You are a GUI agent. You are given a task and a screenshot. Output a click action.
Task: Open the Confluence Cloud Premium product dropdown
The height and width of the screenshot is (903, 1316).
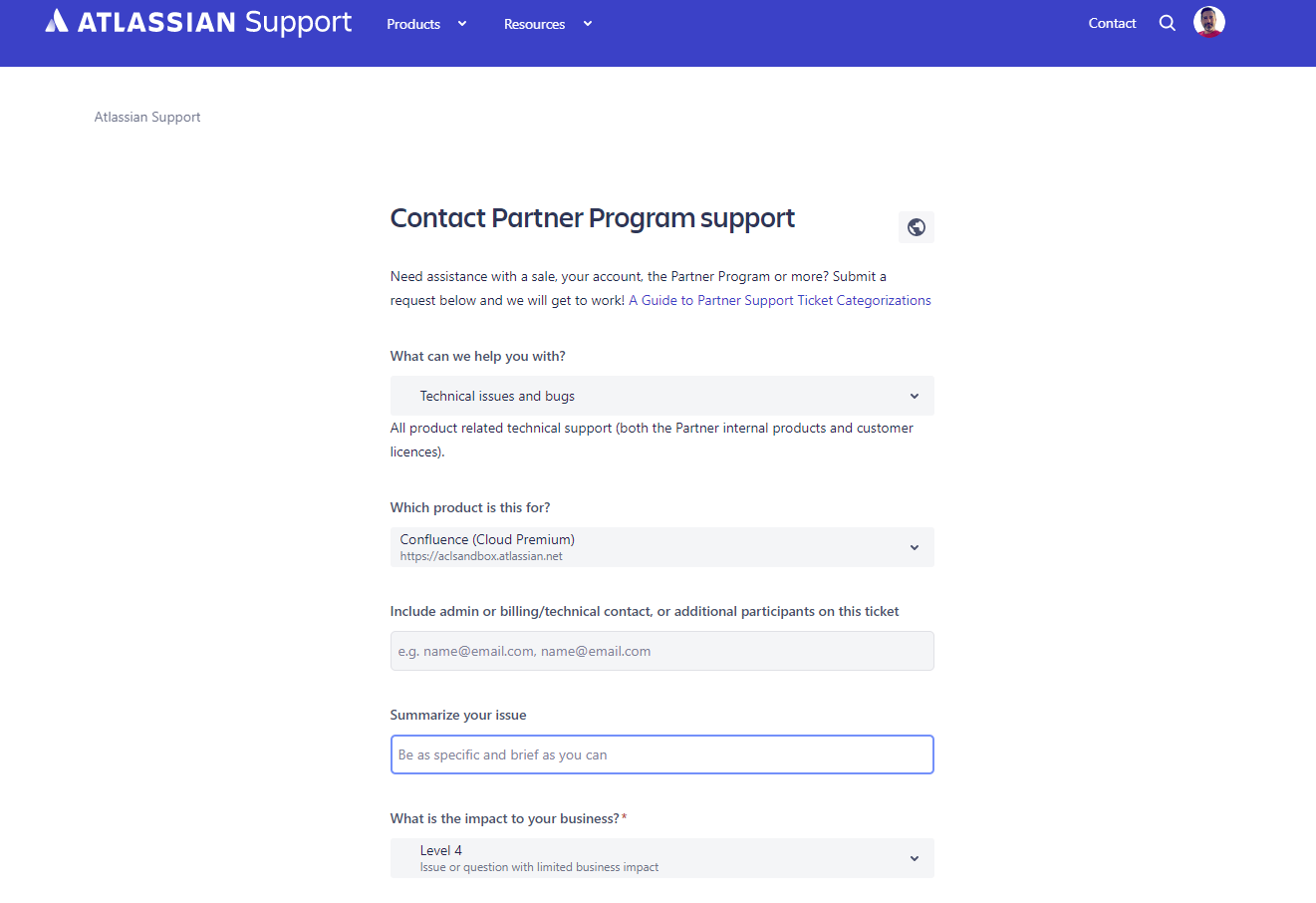tap(661, 547)
